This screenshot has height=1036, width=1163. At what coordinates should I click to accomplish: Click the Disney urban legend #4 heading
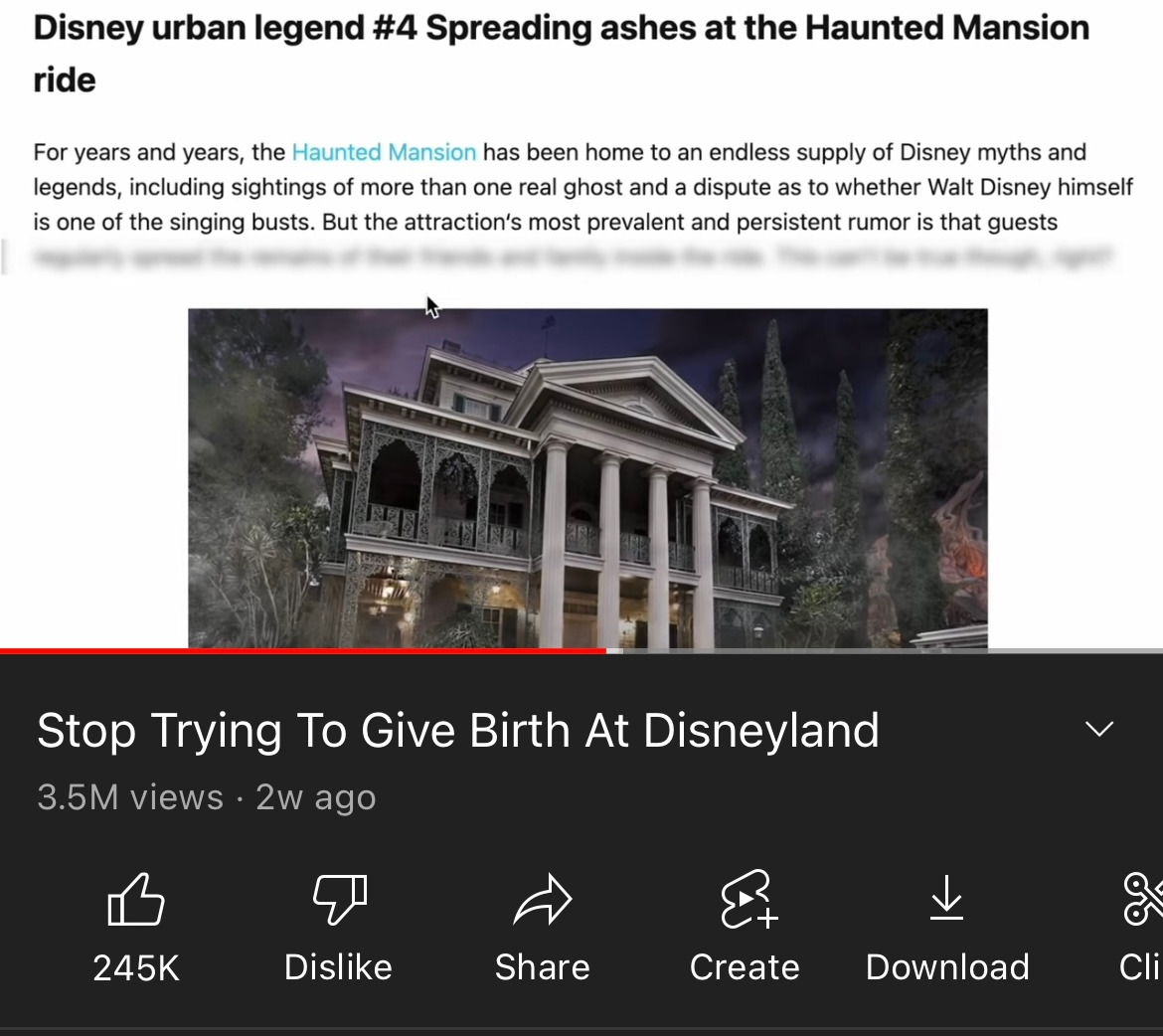click(562, 54)
